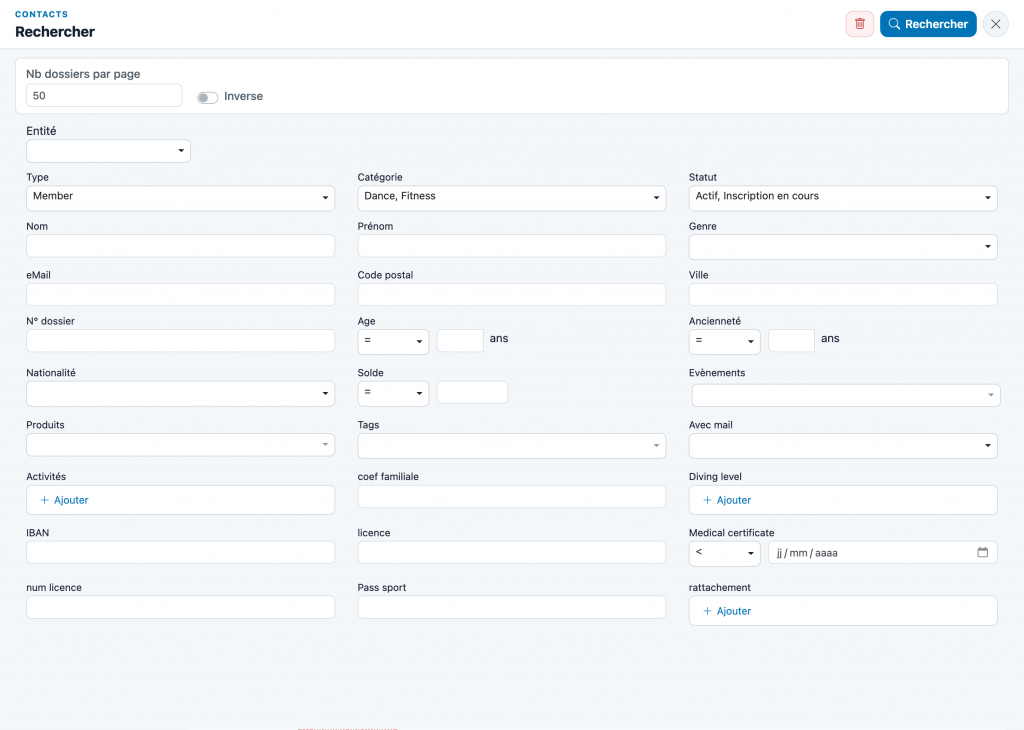
Task: Click the CONTACTS breadcrumb label
Action: tap(41, 14)
